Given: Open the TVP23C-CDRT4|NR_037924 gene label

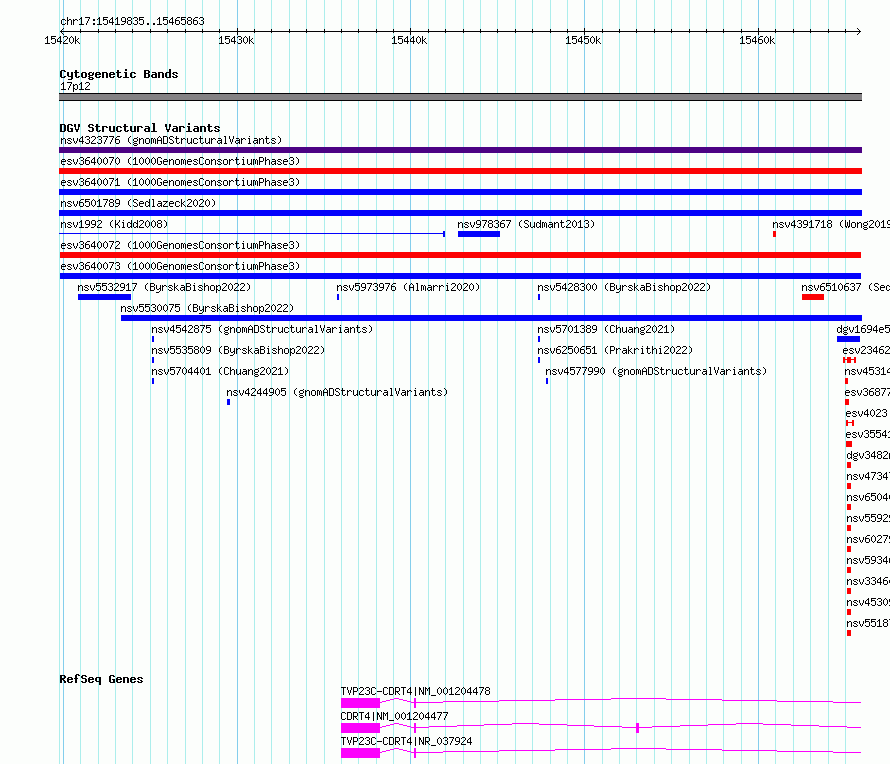Looking at the screenshot, I should pos(406,741).
